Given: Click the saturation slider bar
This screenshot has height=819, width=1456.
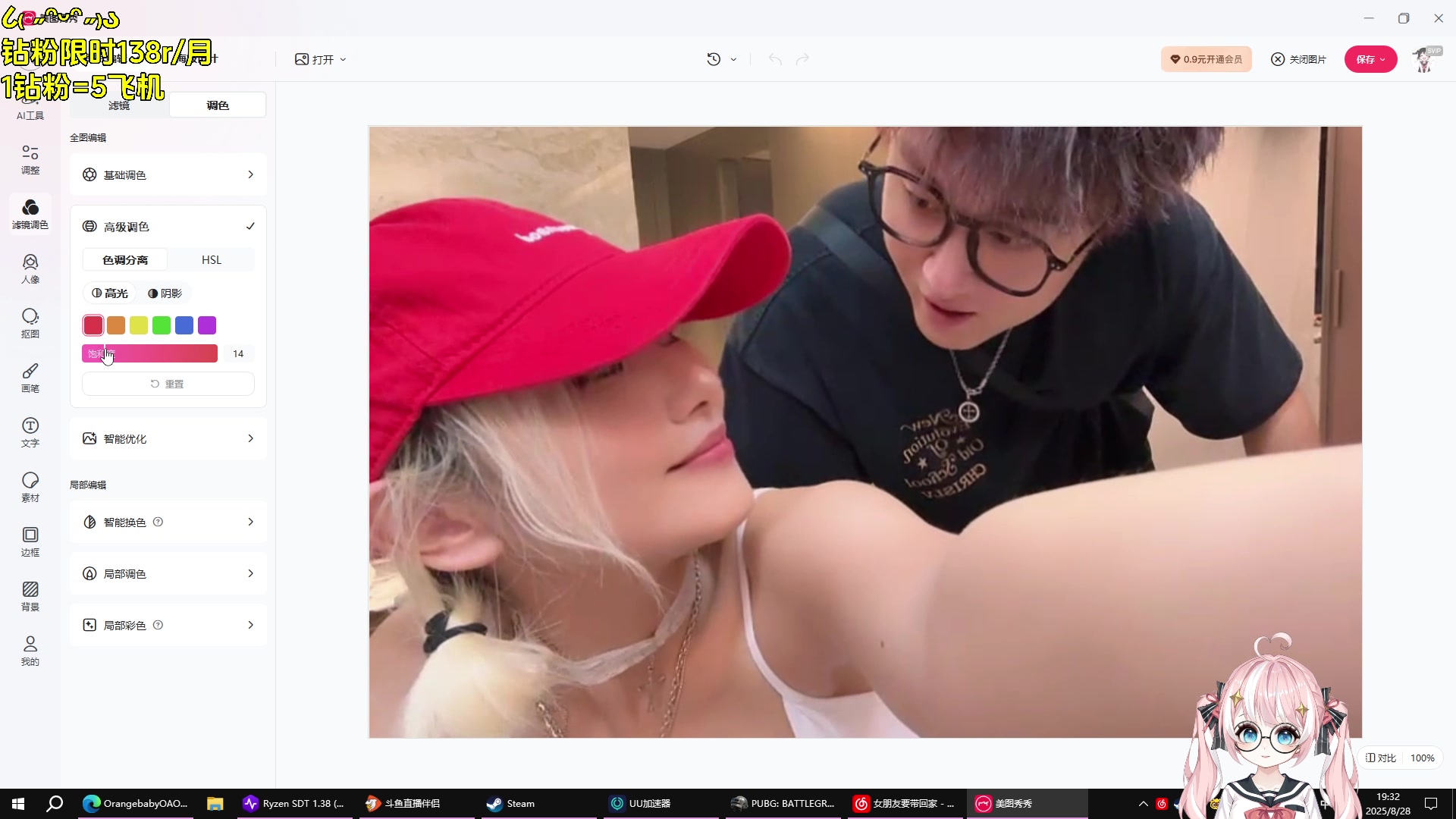Looking at the screenshot, I should pyautogui.click(x=150, y=353).
